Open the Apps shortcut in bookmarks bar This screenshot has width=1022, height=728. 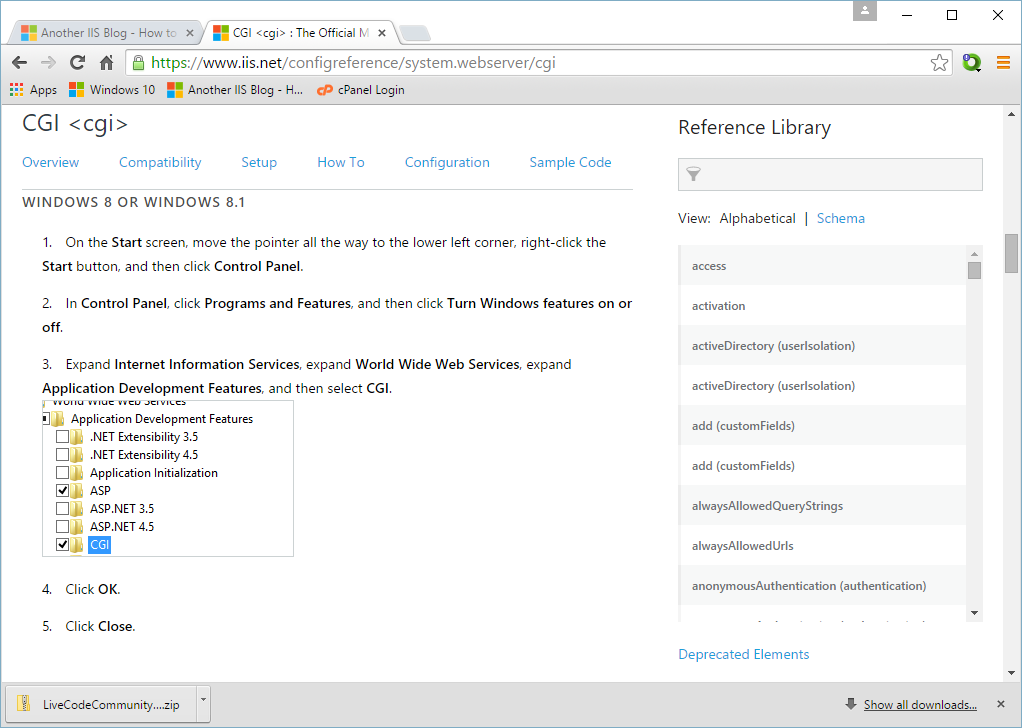pyautogui.click(x=33, y=90)
